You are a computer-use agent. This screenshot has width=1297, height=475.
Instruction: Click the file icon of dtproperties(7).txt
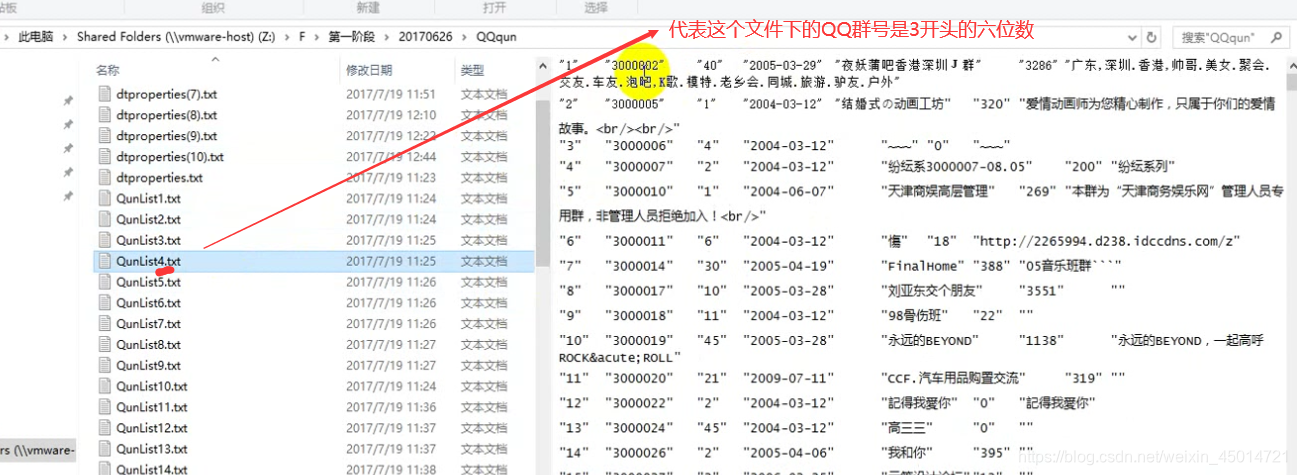106,94
